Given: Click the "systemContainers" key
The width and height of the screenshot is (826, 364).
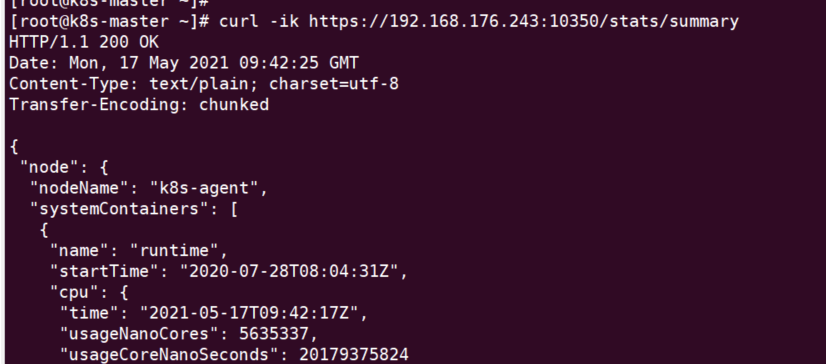Looking at the screenshot, I should point(120,209).
